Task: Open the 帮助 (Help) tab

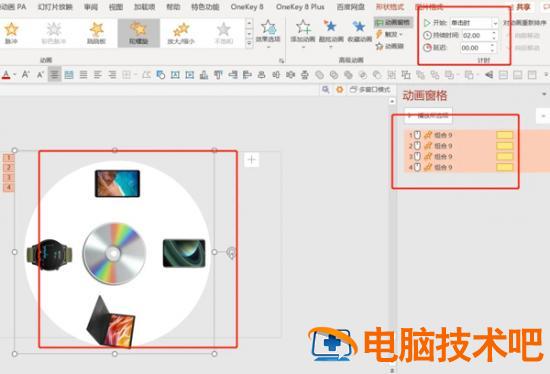Action: (173, 7)
